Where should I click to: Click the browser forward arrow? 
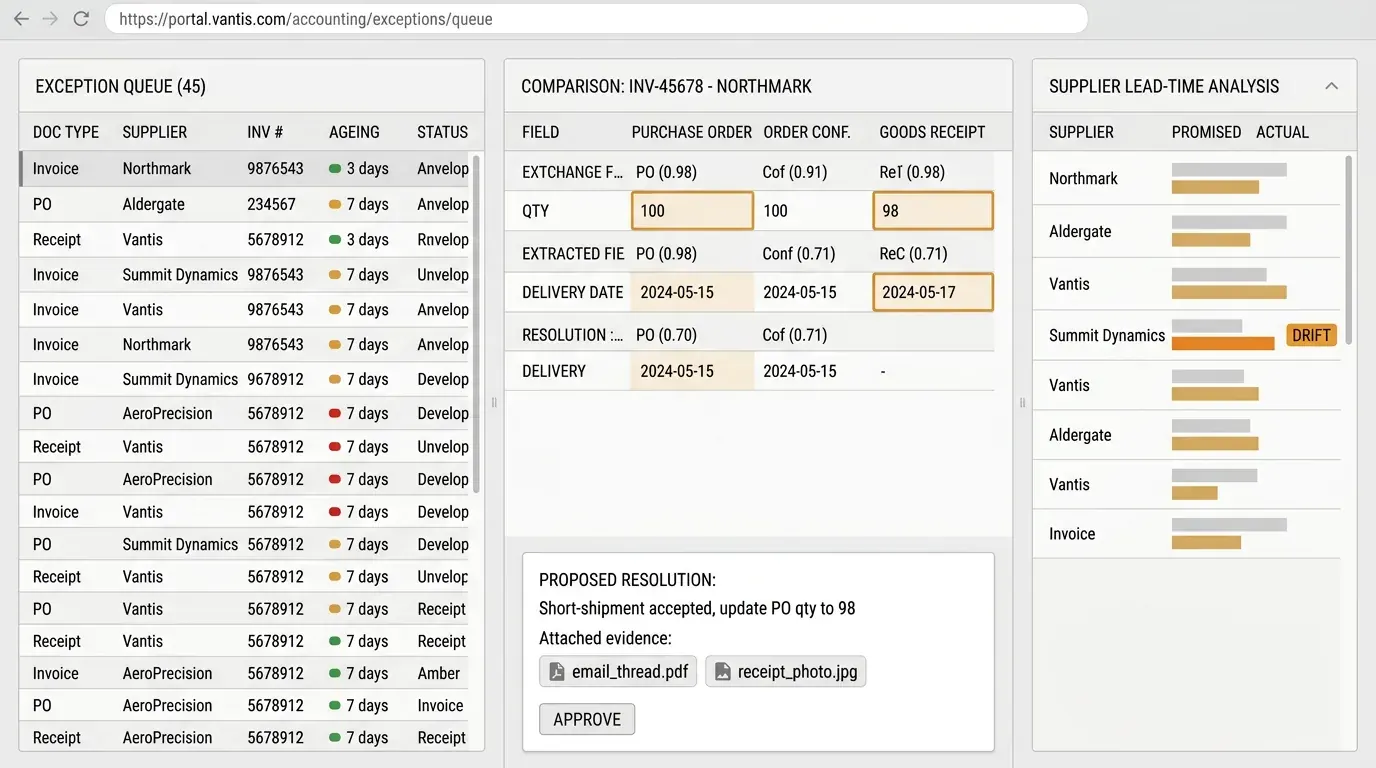51,19
